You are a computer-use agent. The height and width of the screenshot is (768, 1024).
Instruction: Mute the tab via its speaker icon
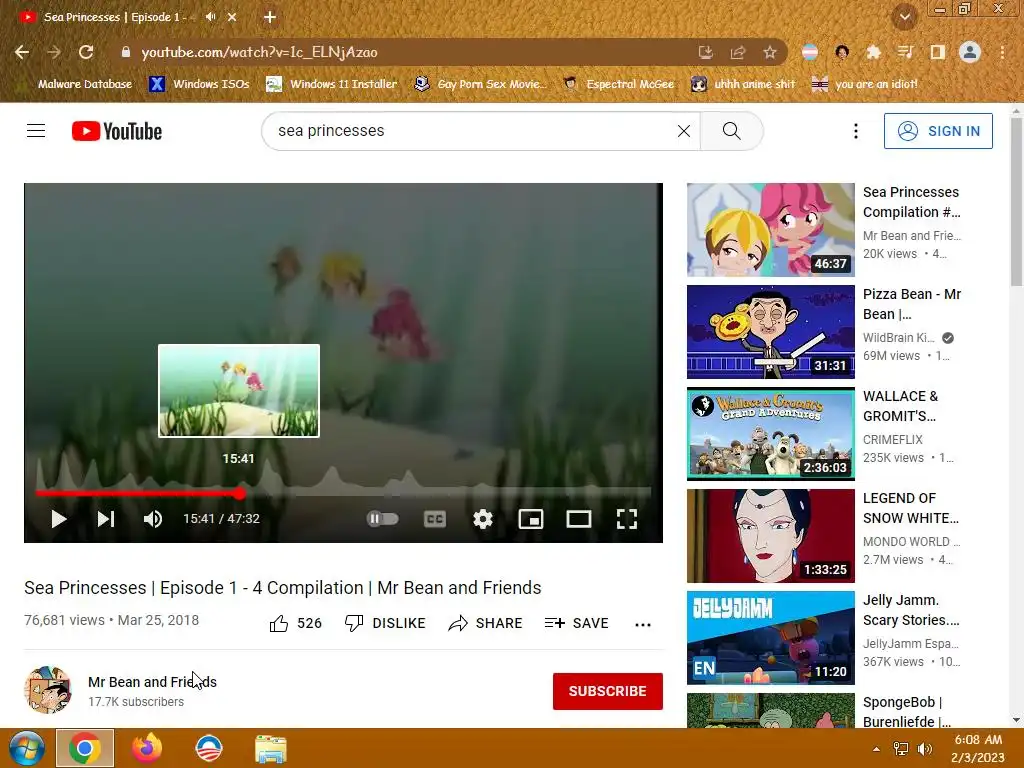[210, 17]
